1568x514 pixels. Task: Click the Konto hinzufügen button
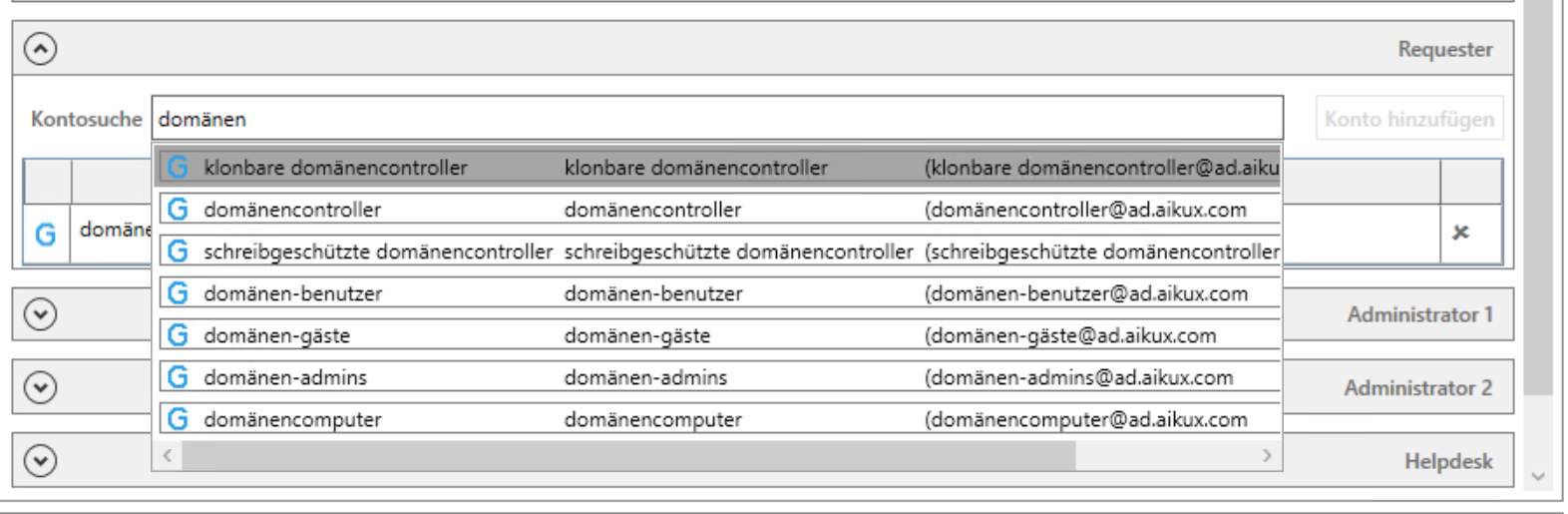pos(1408,119)
